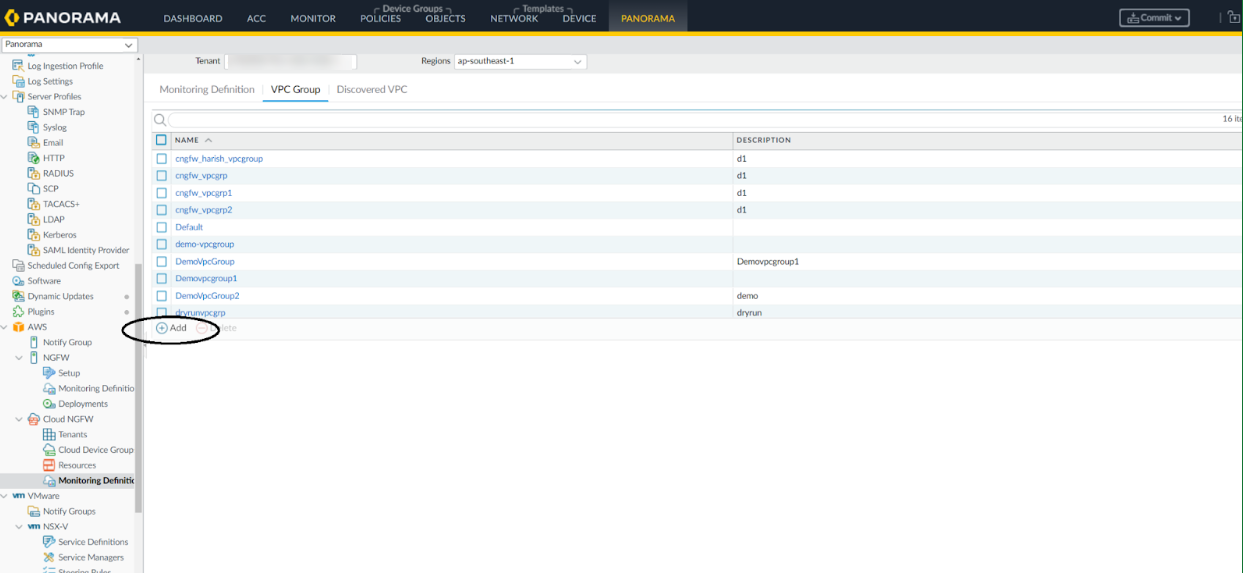
Task: Collapse the Cloud NGFW tree node
Action: pos(19,419)
